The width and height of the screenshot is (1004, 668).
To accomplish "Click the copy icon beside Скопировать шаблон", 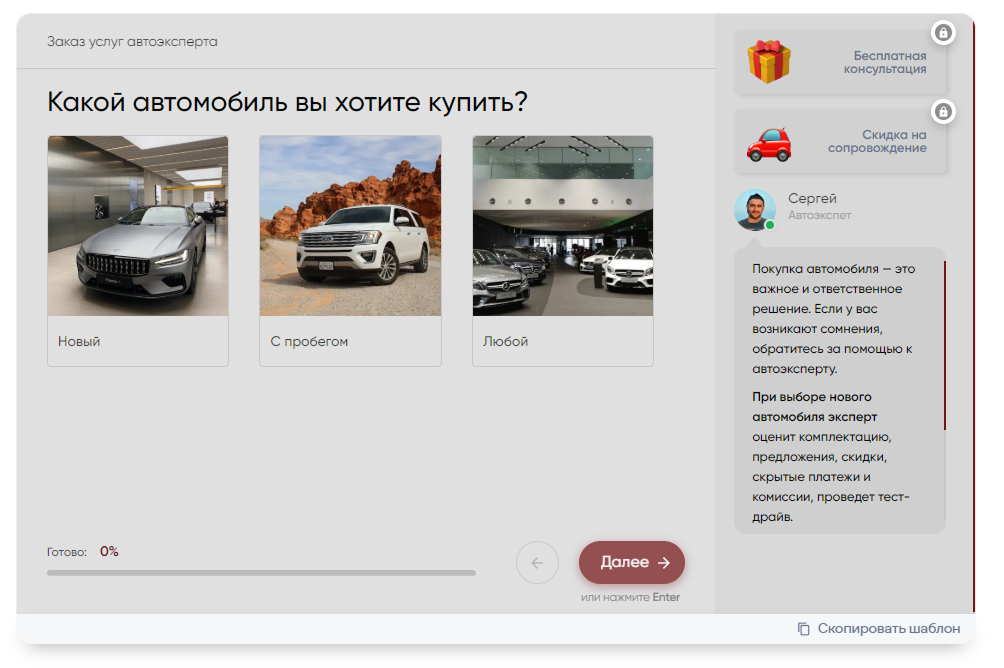I will click(x=804, y=629).
